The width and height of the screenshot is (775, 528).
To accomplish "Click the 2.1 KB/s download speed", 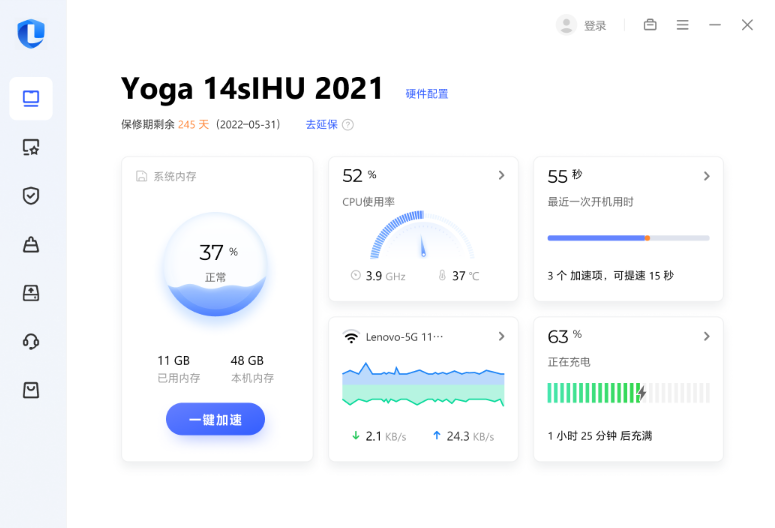I will (x=386, y=437).
